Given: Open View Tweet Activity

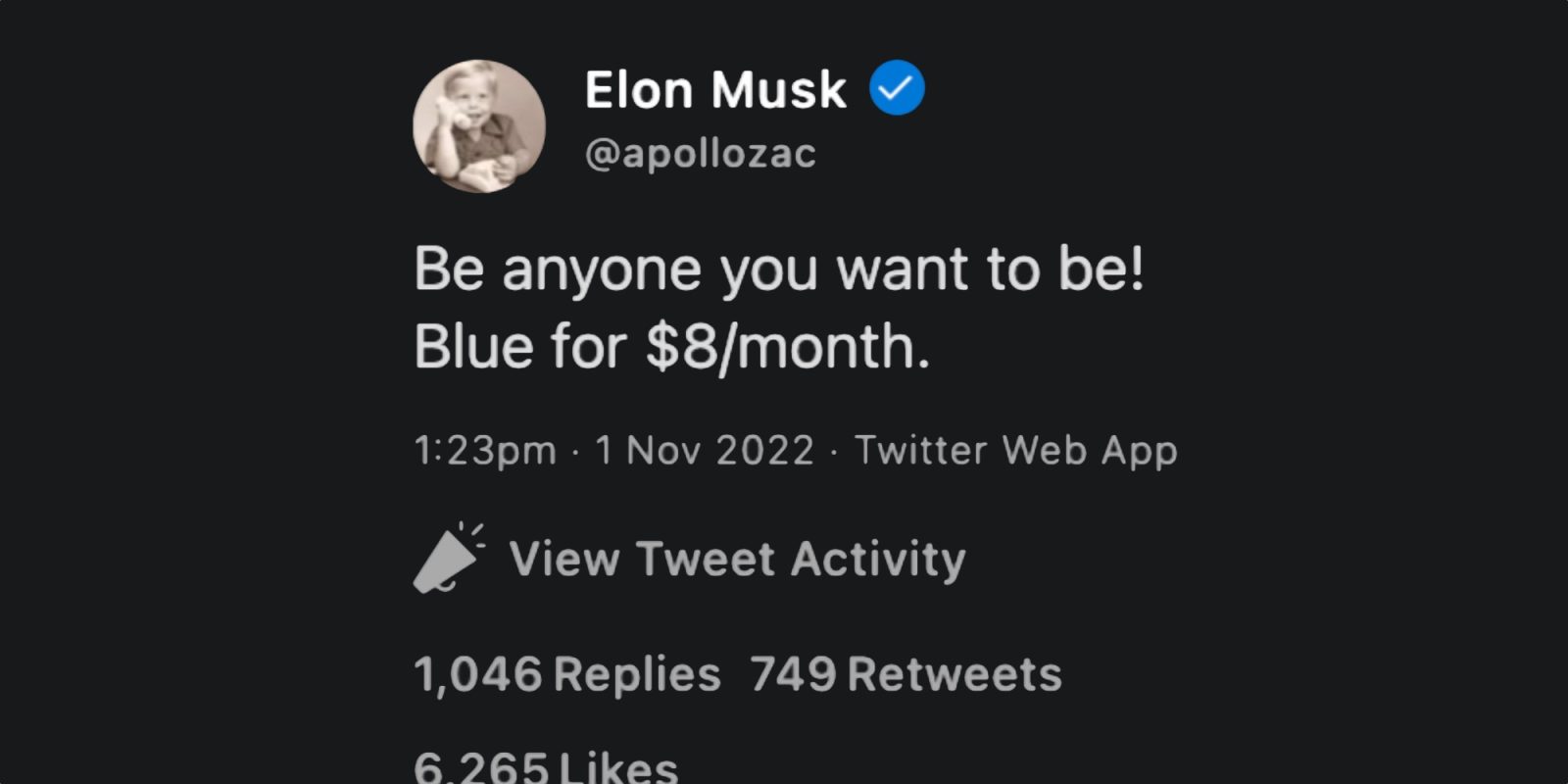Looking at the screenshot, I should pyautogui.click(x=737, y=559).
